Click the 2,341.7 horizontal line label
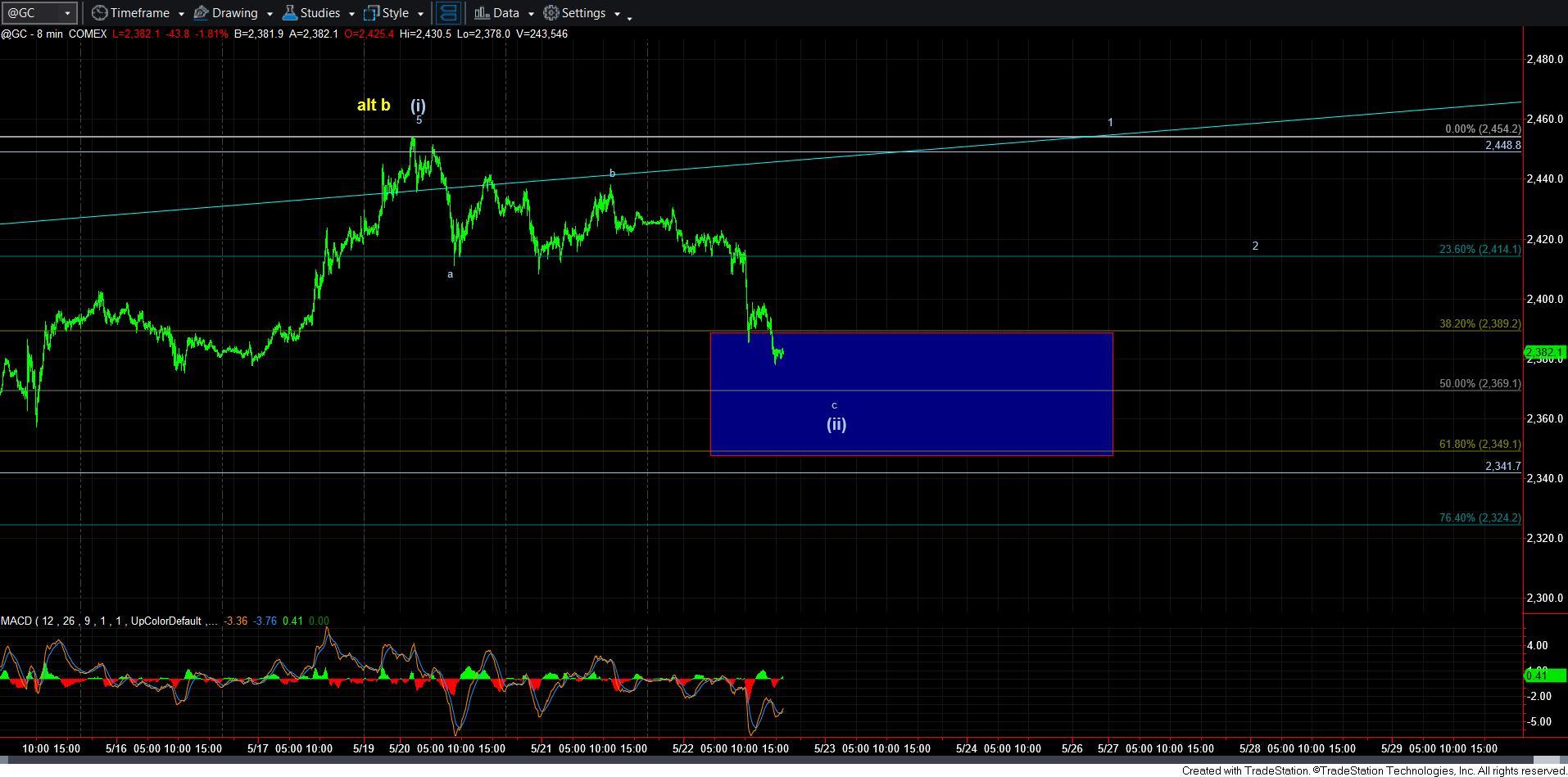This screenshot has height=777, width=1568. click(x=1502, y=466)
